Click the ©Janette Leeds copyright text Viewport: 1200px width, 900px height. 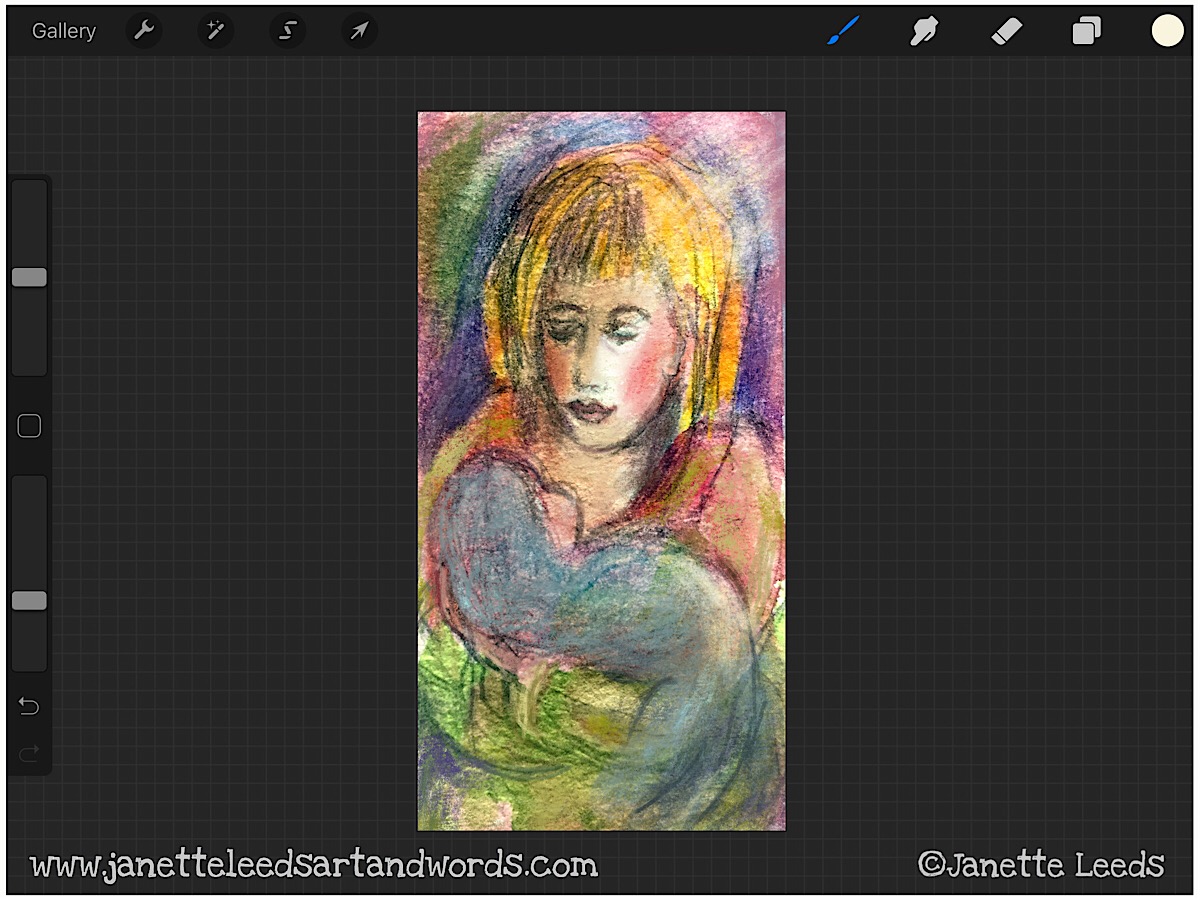pyautogui.click(x=1041, y=865)
